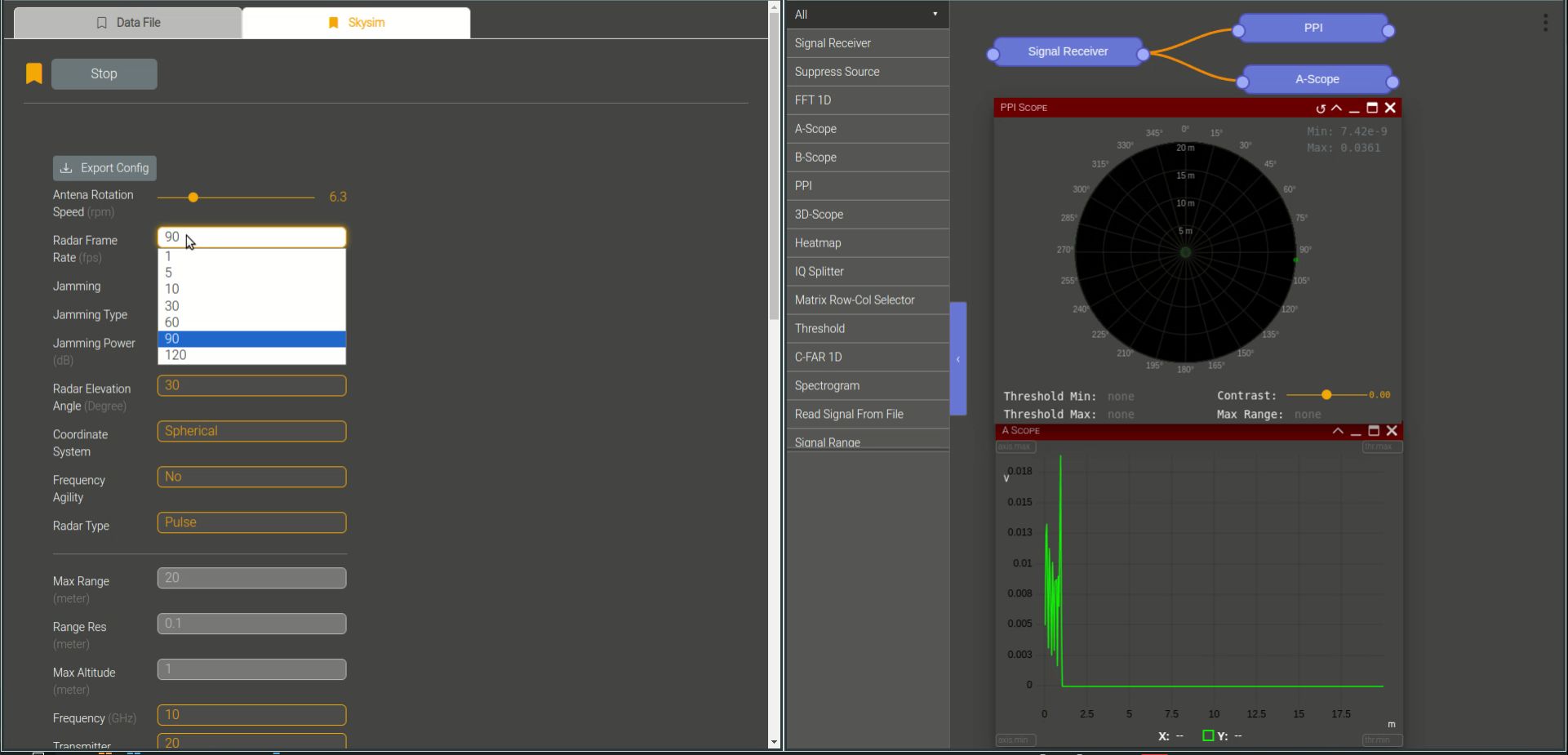
Task: Click the orange bookmark icon beside Stop
Action: click(33, 73)
